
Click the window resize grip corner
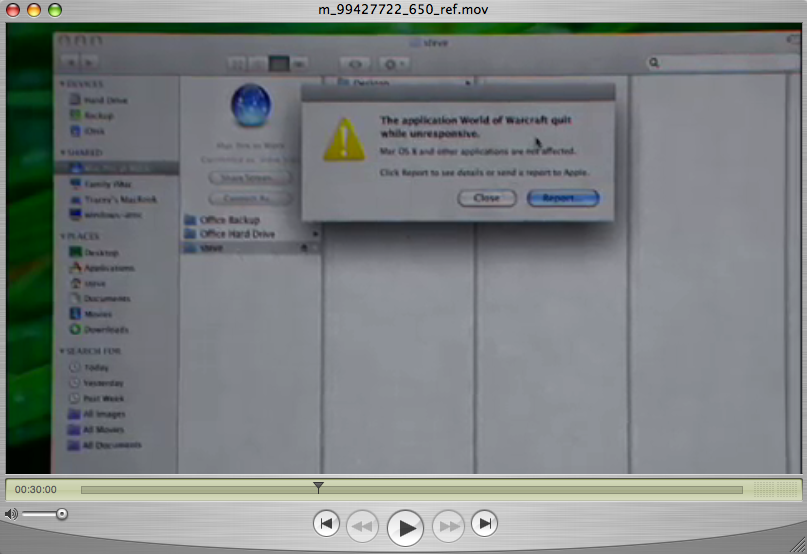(798, 545)
